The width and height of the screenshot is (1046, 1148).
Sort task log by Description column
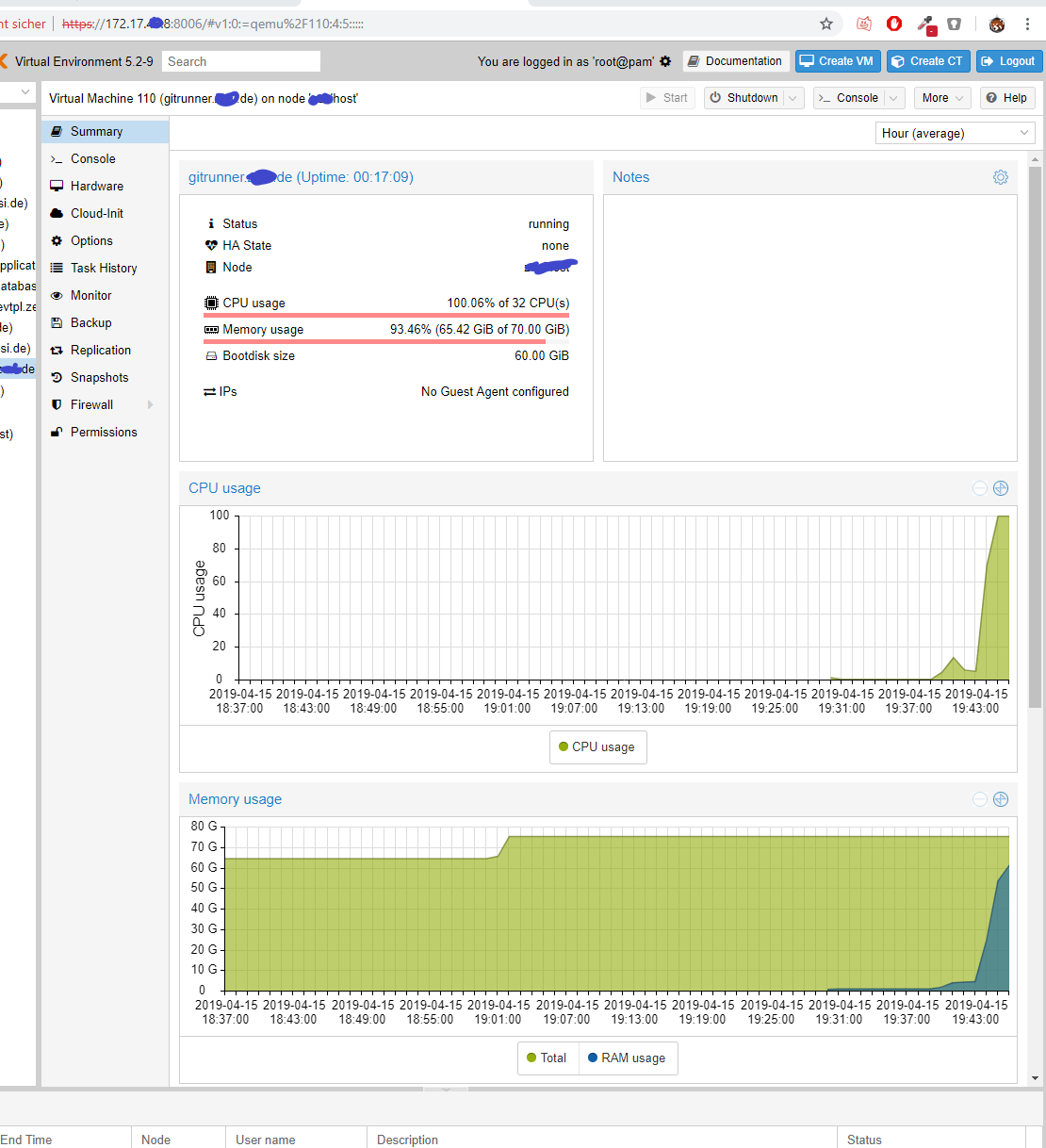click(601, 1140)
